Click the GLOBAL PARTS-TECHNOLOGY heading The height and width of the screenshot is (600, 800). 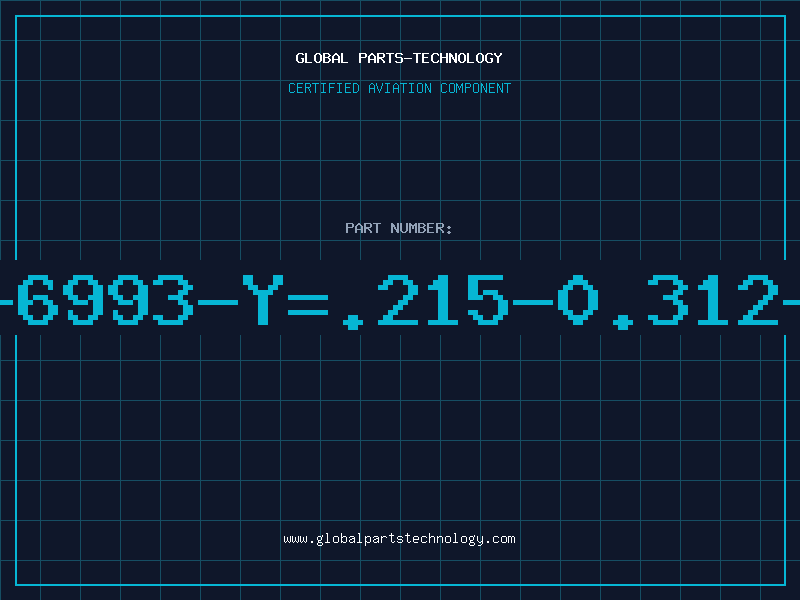(x=399, y=58)
